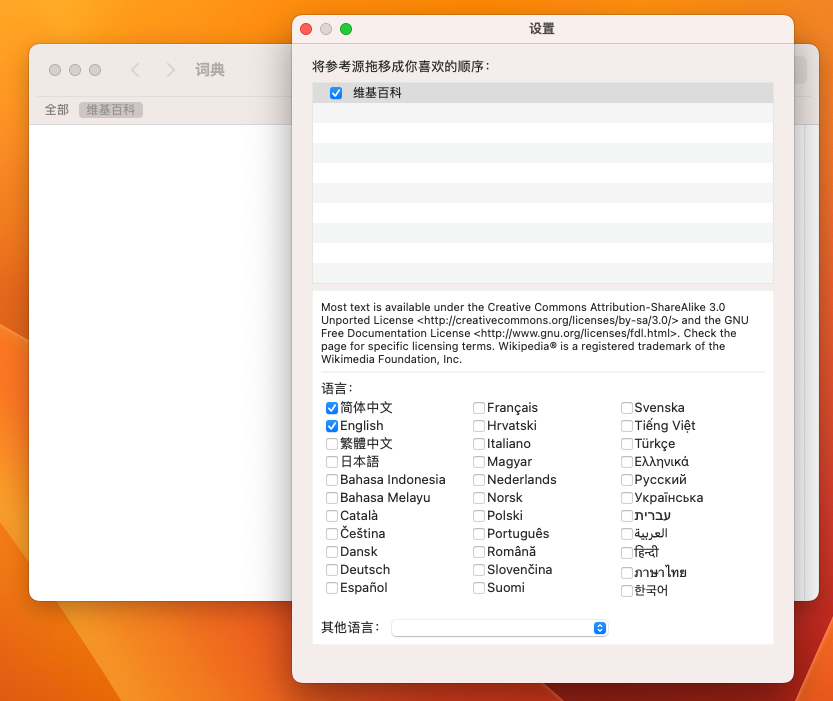Uncheck the 维基百科 source checkbox

[336, 93]
